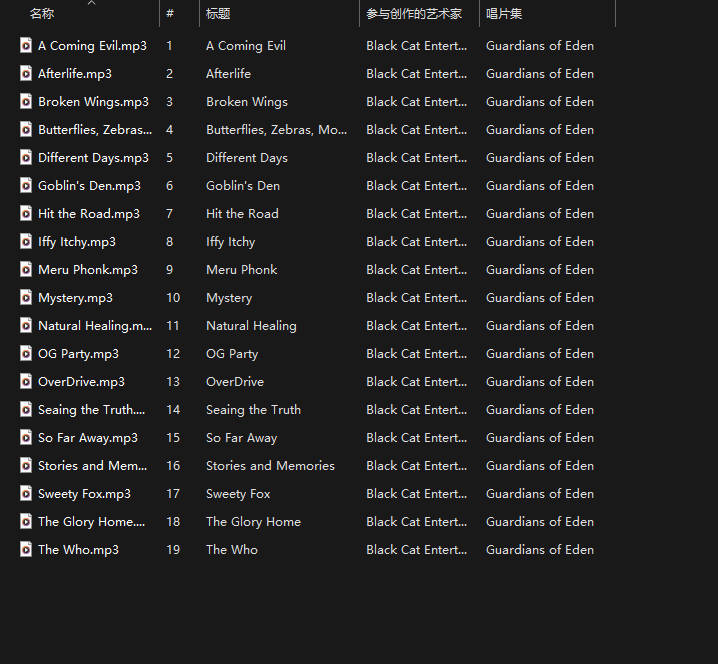
Task: Select the OverDrive.mp3 file row
Action: click(81, 382)
